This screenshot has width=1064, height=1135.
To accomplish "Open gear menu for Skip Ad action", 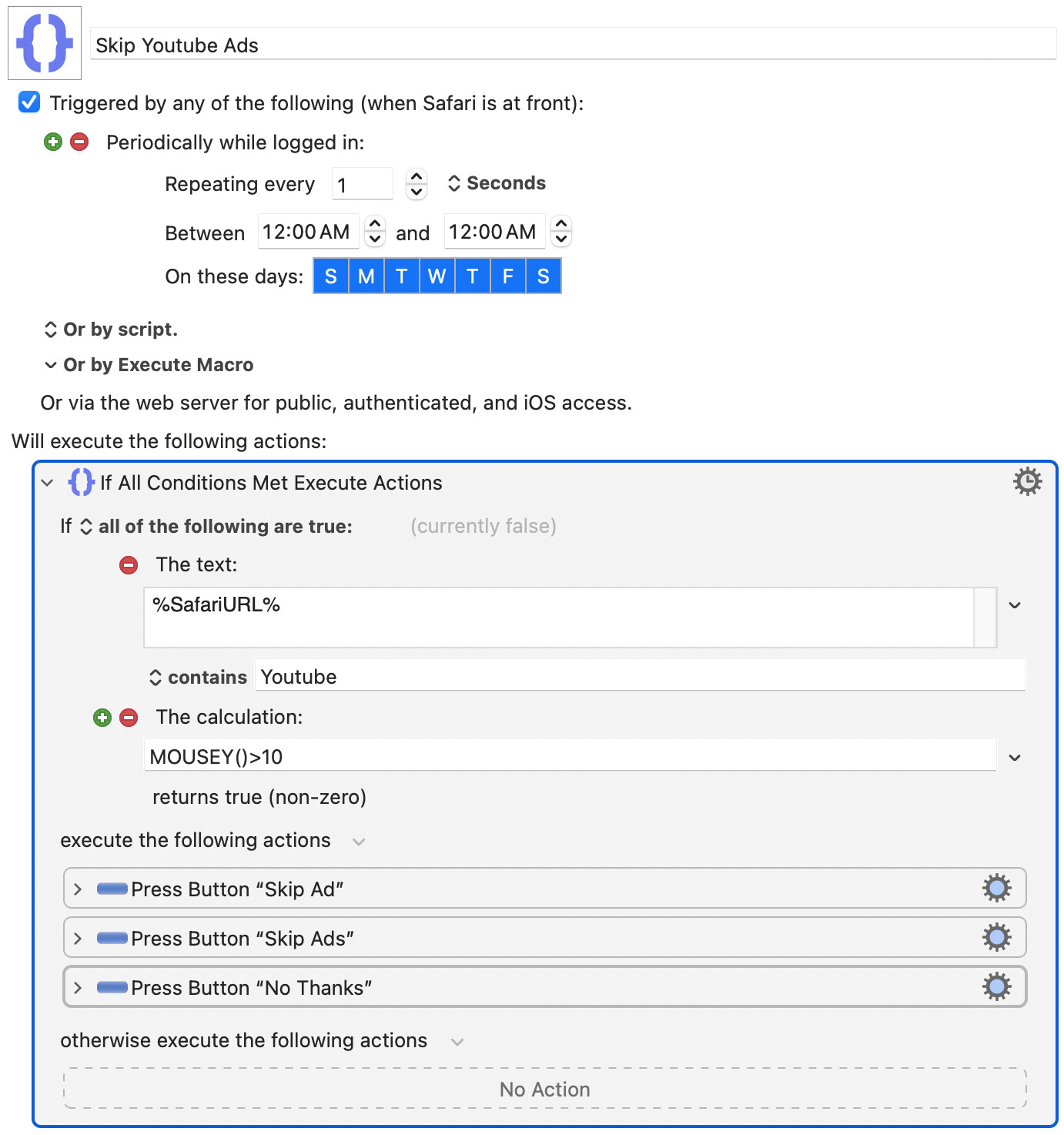I will [x=996, y=888].
